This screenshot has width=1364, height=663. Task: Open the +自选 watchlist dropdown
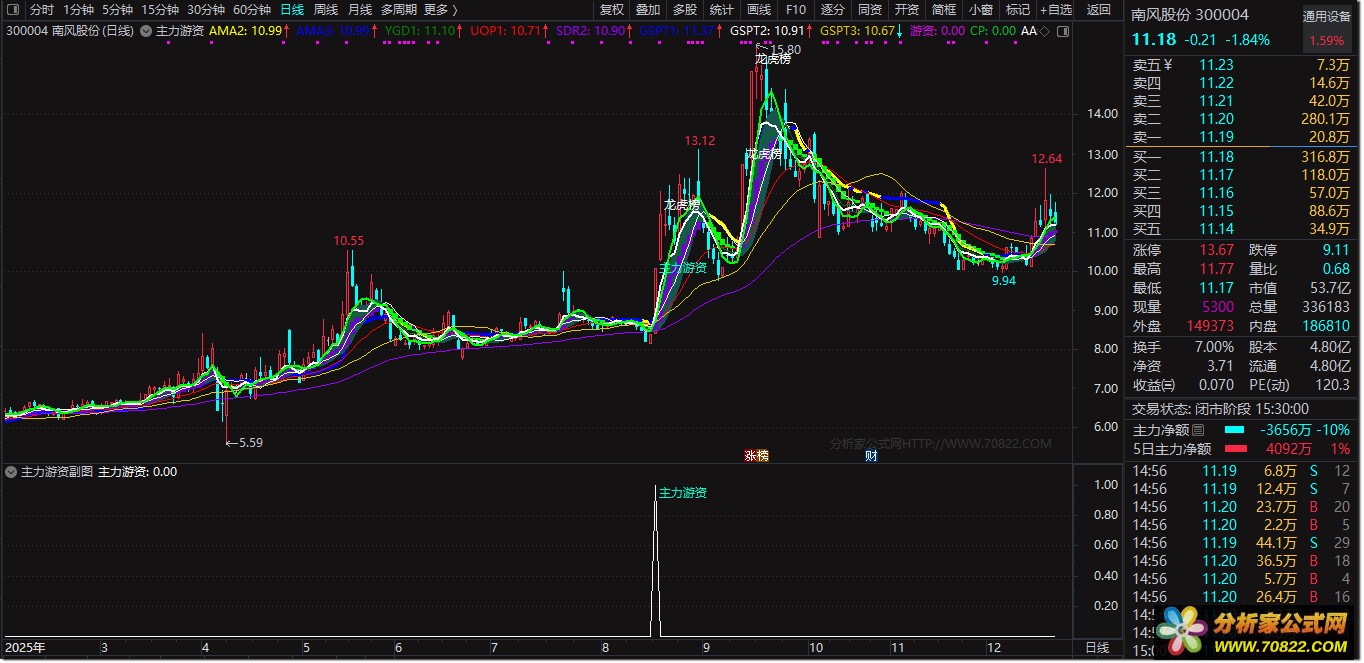1055,10
